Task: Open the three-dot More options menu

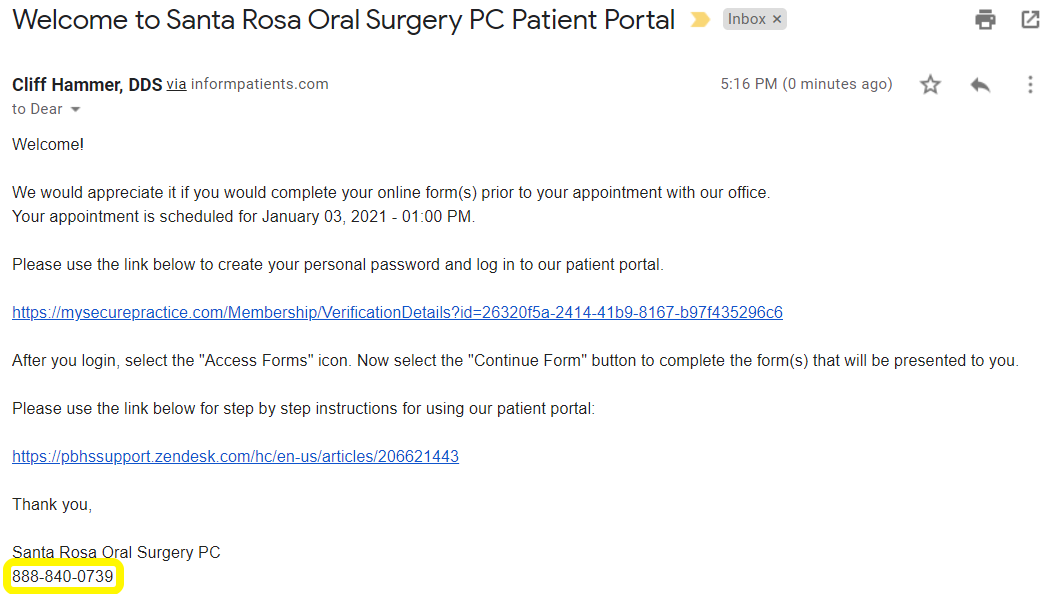Action: tap(1030, 85)
